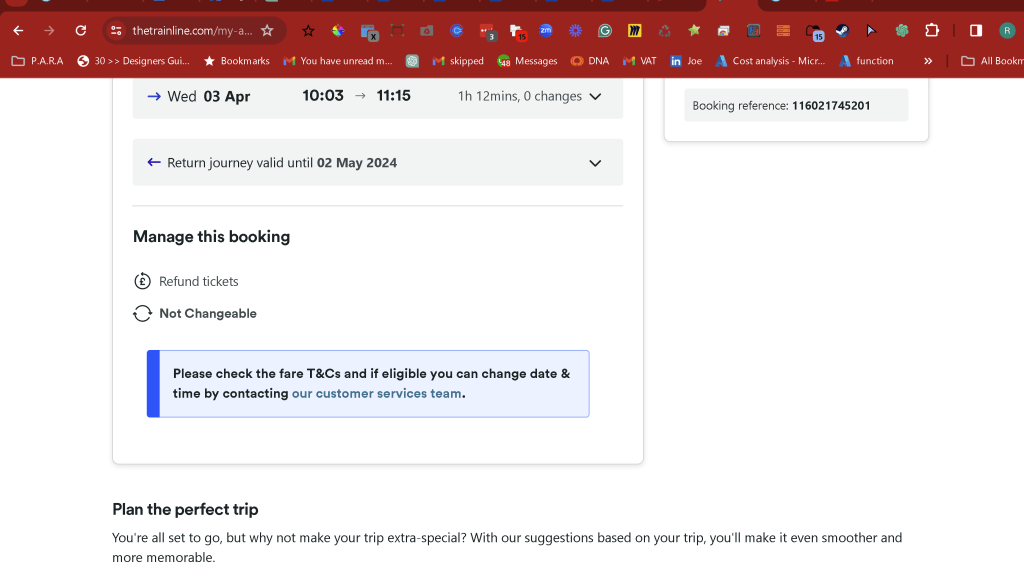
Task: Open the All Bookmarks folder
Action: (x=992, y=61)
